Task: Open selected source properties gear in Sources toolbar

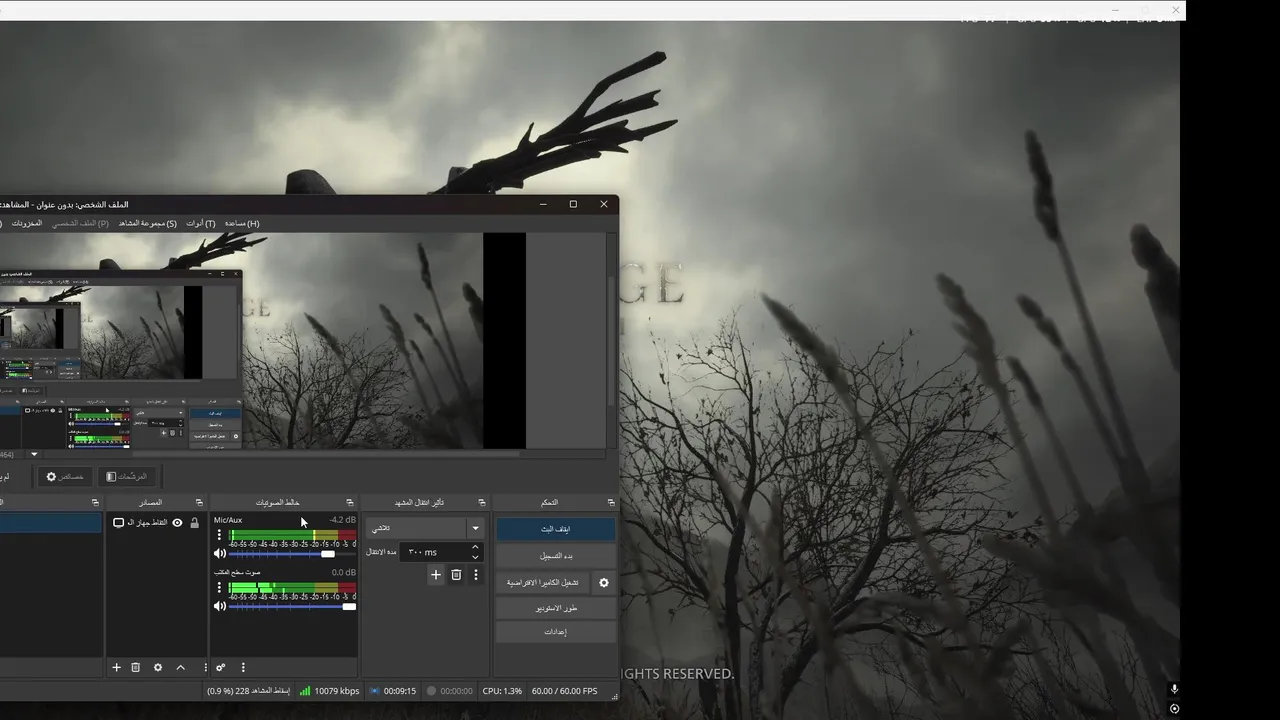Action: (x=157, y=667)
